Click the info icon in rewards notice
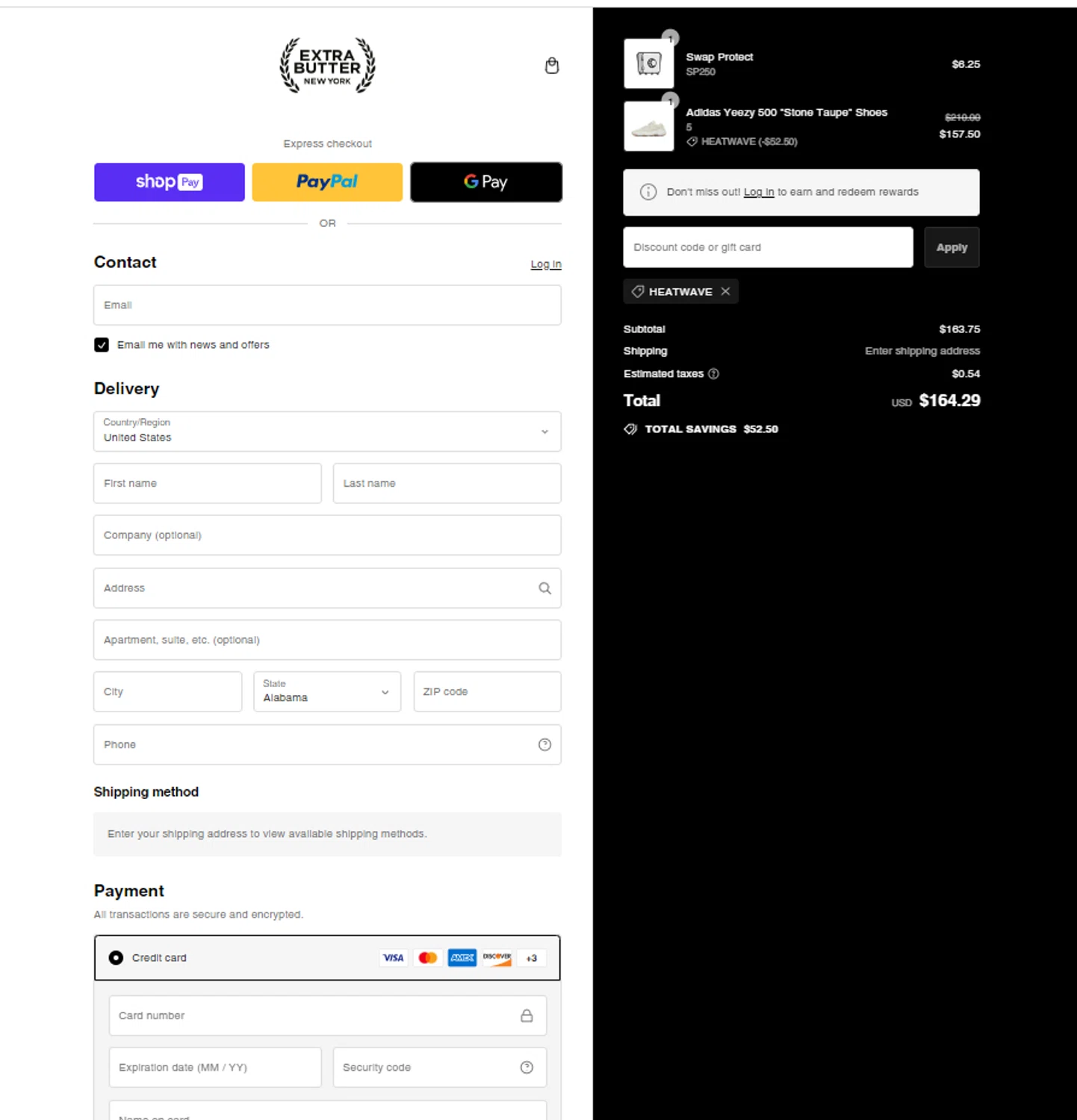 [x=648, y=192]
